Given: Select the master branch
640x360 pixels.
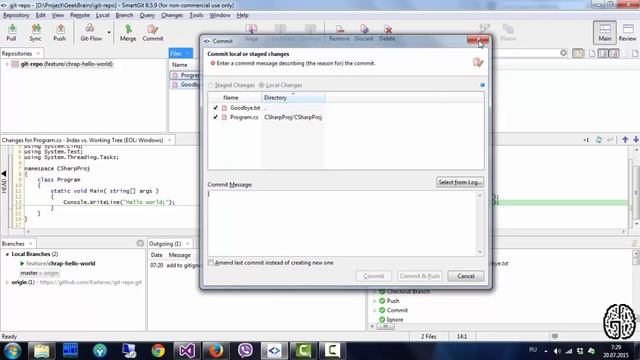Looking at the screenshot, I should [x=29, y=273].
